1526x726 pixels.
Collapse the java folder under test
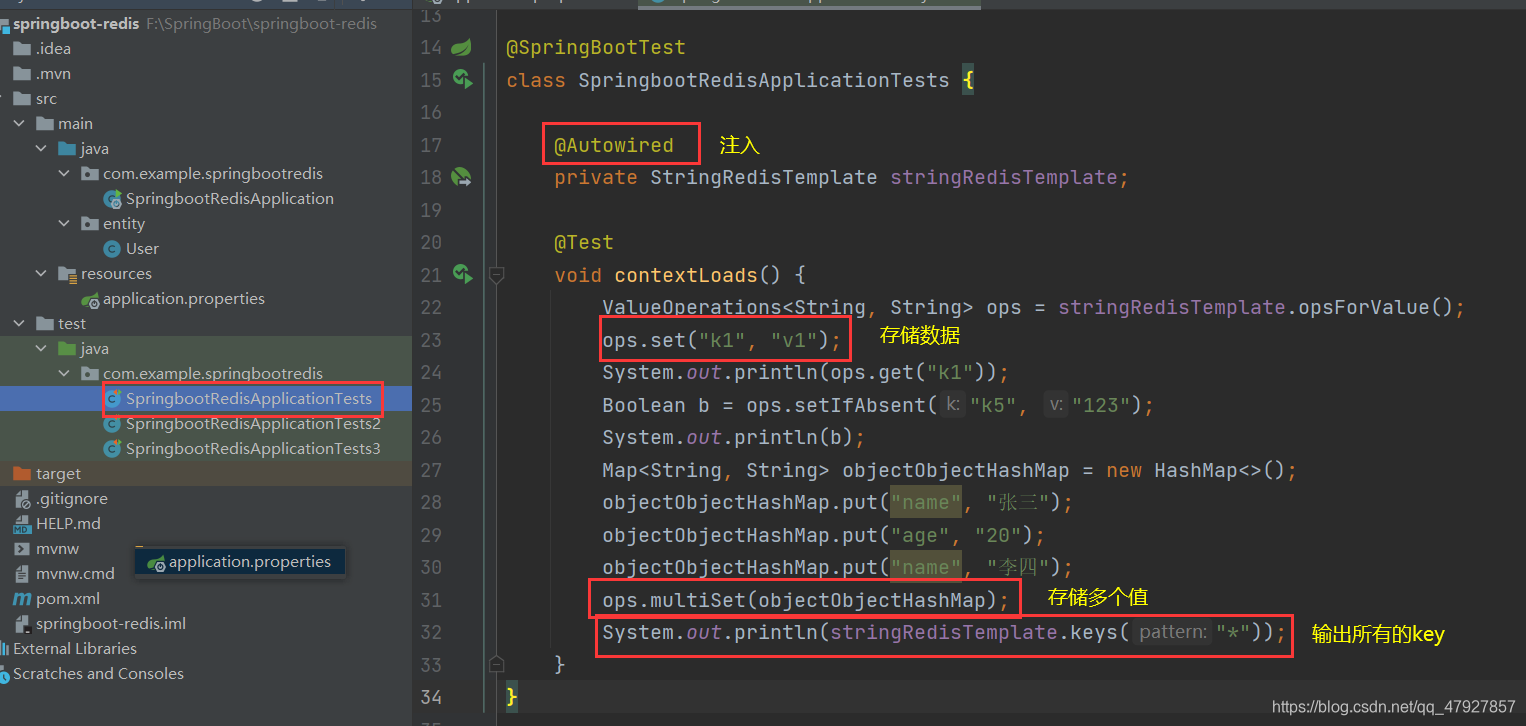[x=41, y=349]
